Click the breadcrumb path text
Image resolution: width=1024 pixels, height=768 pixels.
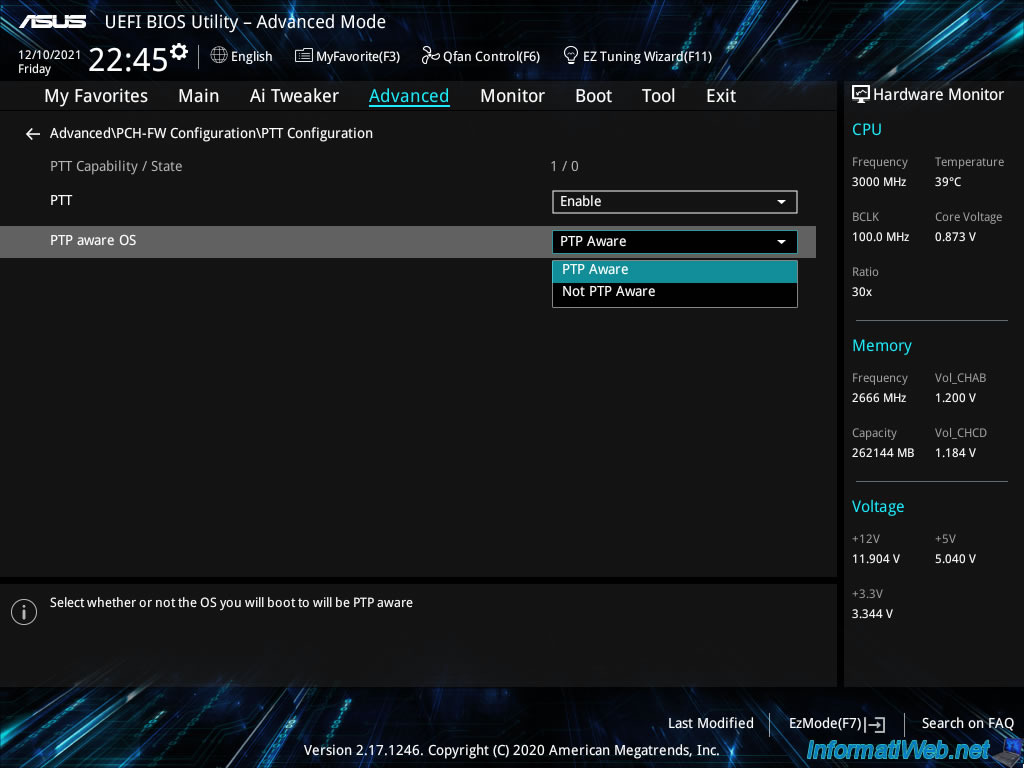tap(212, 133)
